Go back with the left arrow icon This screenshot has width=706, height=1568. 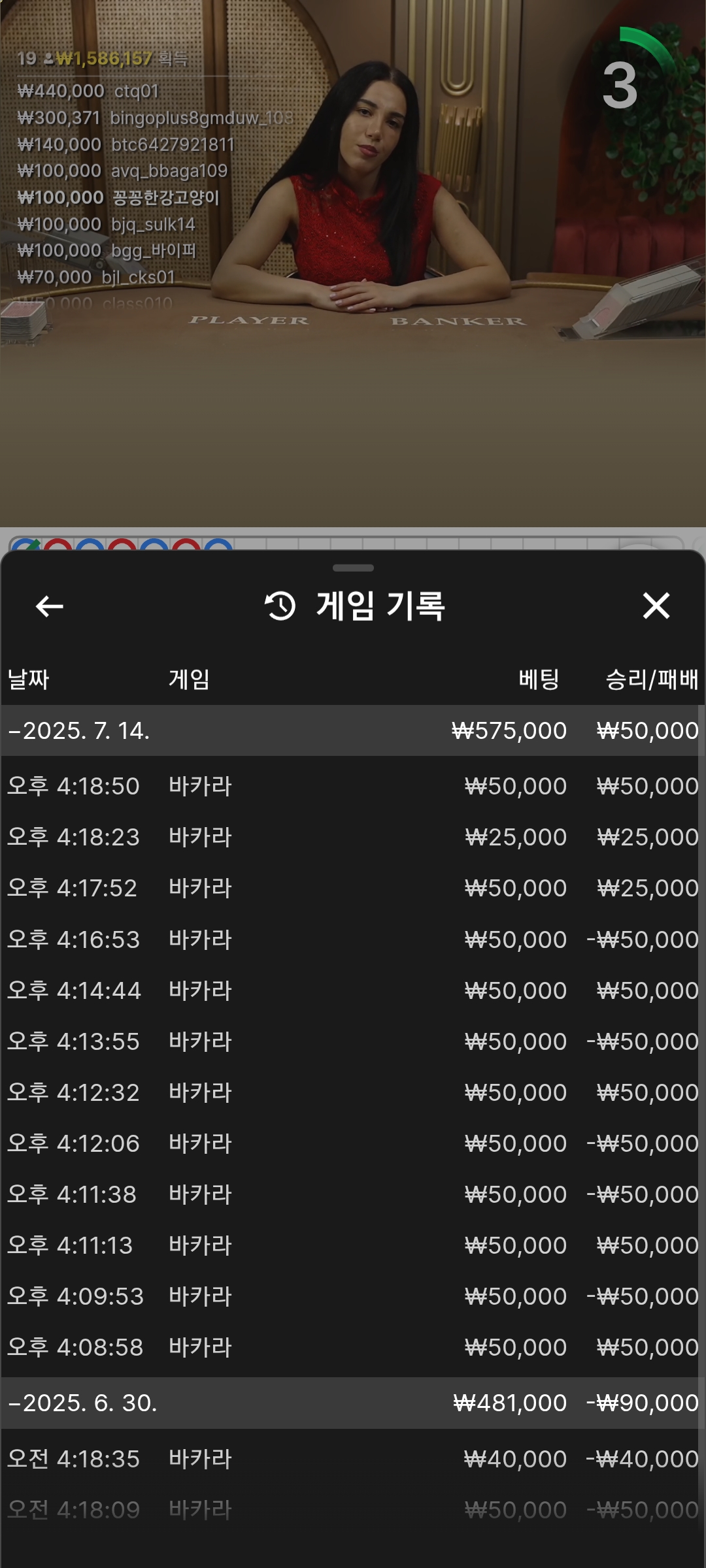(50, 606)
